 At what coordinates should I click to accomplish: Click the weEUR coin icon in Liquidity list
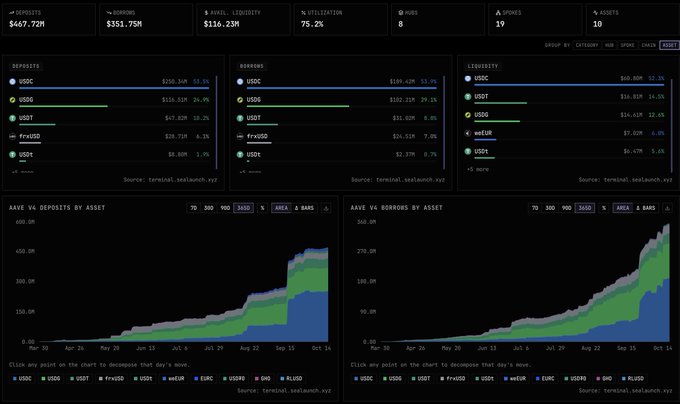pos(468,133)
